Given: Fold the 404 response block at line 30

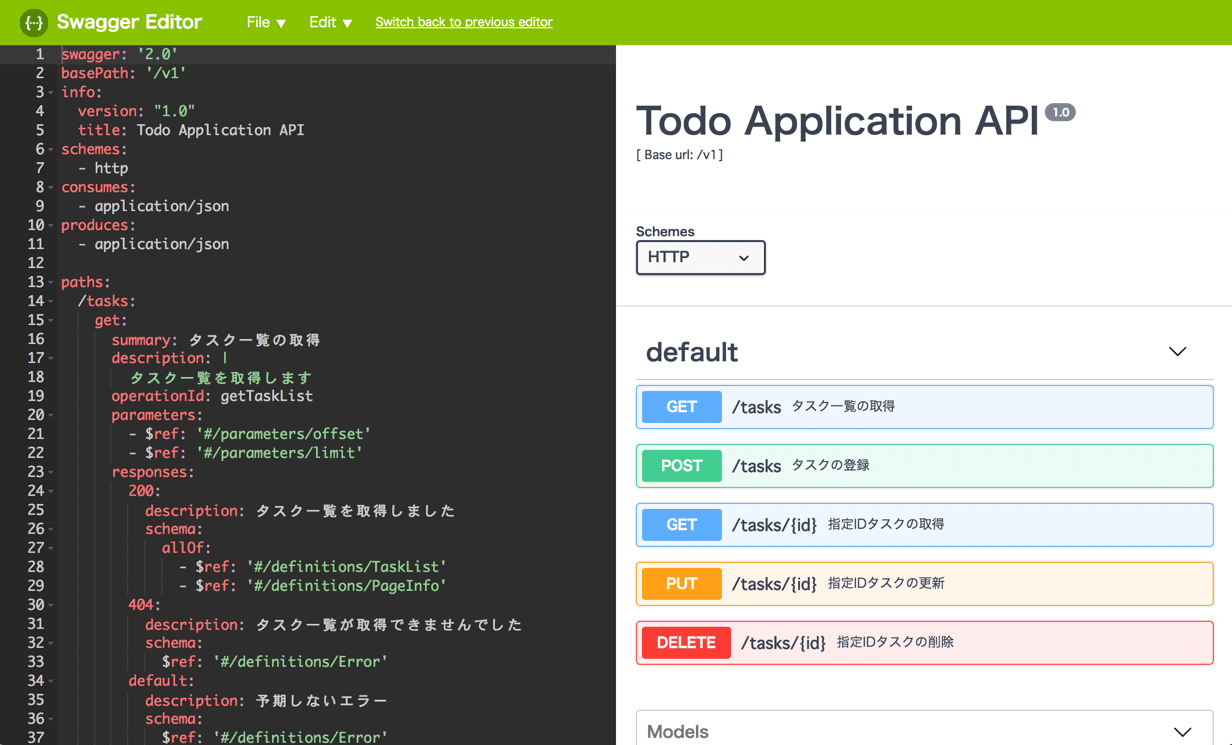Looking at the screenshot, I should (x=51, y=605).
